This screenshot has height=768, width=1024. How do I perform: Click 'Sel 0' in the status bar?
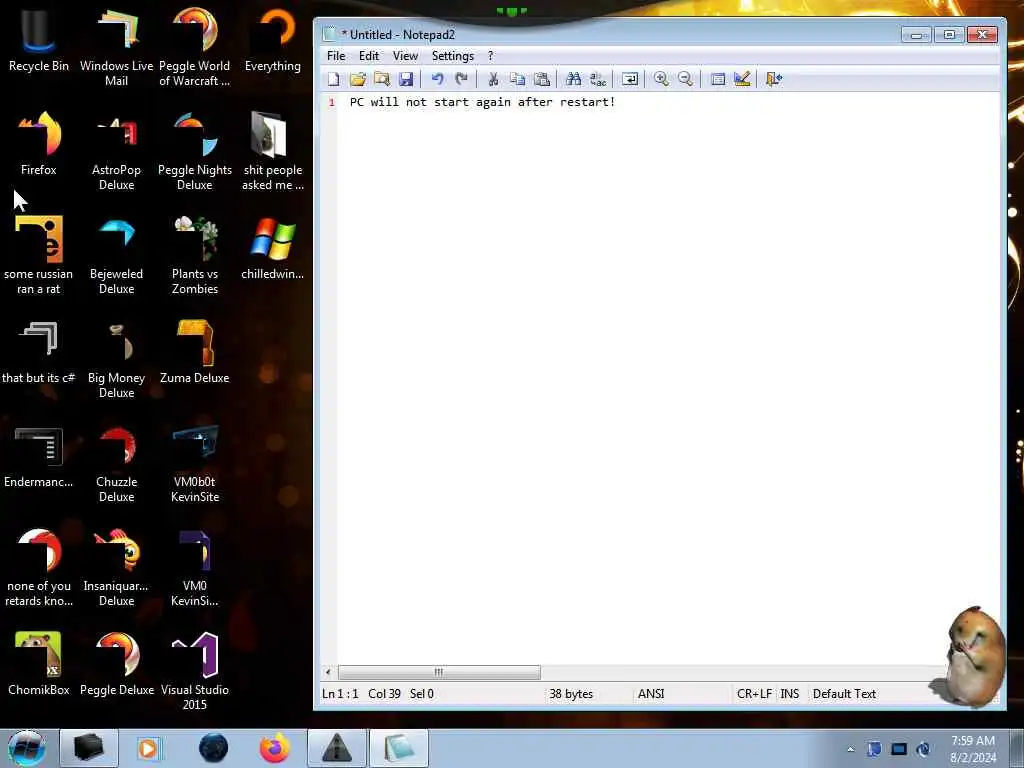tap(421, 694)
